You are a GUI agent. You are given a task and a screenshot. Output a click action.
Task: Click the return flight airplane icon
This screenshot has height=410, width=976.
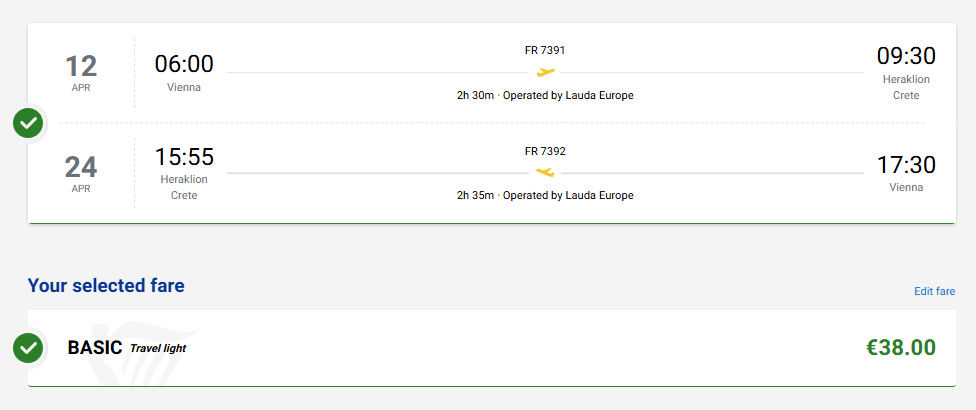click(545, 173)
